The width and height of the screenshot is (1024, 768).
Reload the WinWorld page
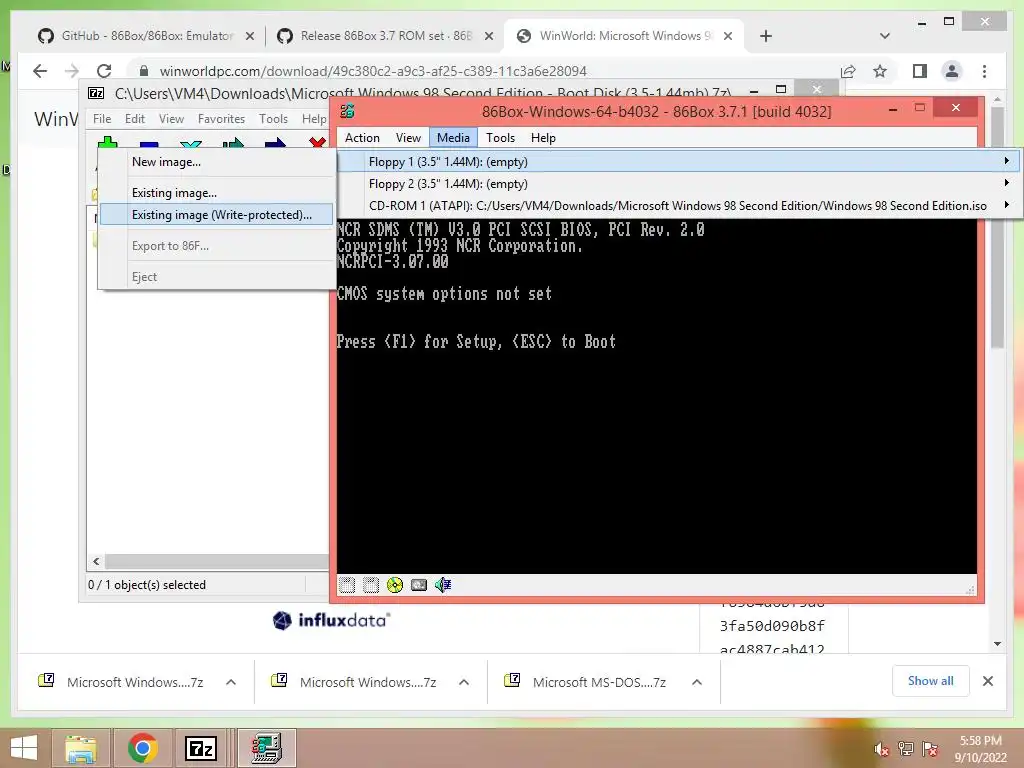point(104,71)
